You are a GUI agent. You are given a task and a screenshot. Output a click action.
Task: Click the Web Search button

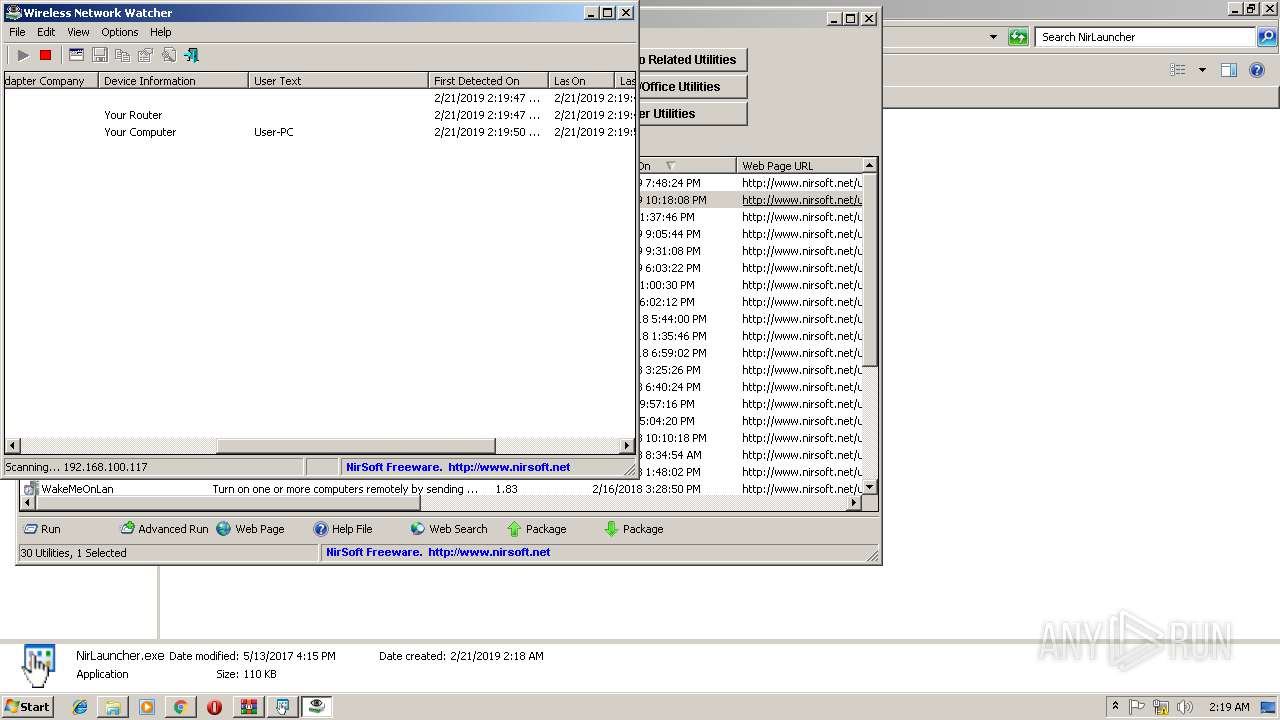click(449, 529)
